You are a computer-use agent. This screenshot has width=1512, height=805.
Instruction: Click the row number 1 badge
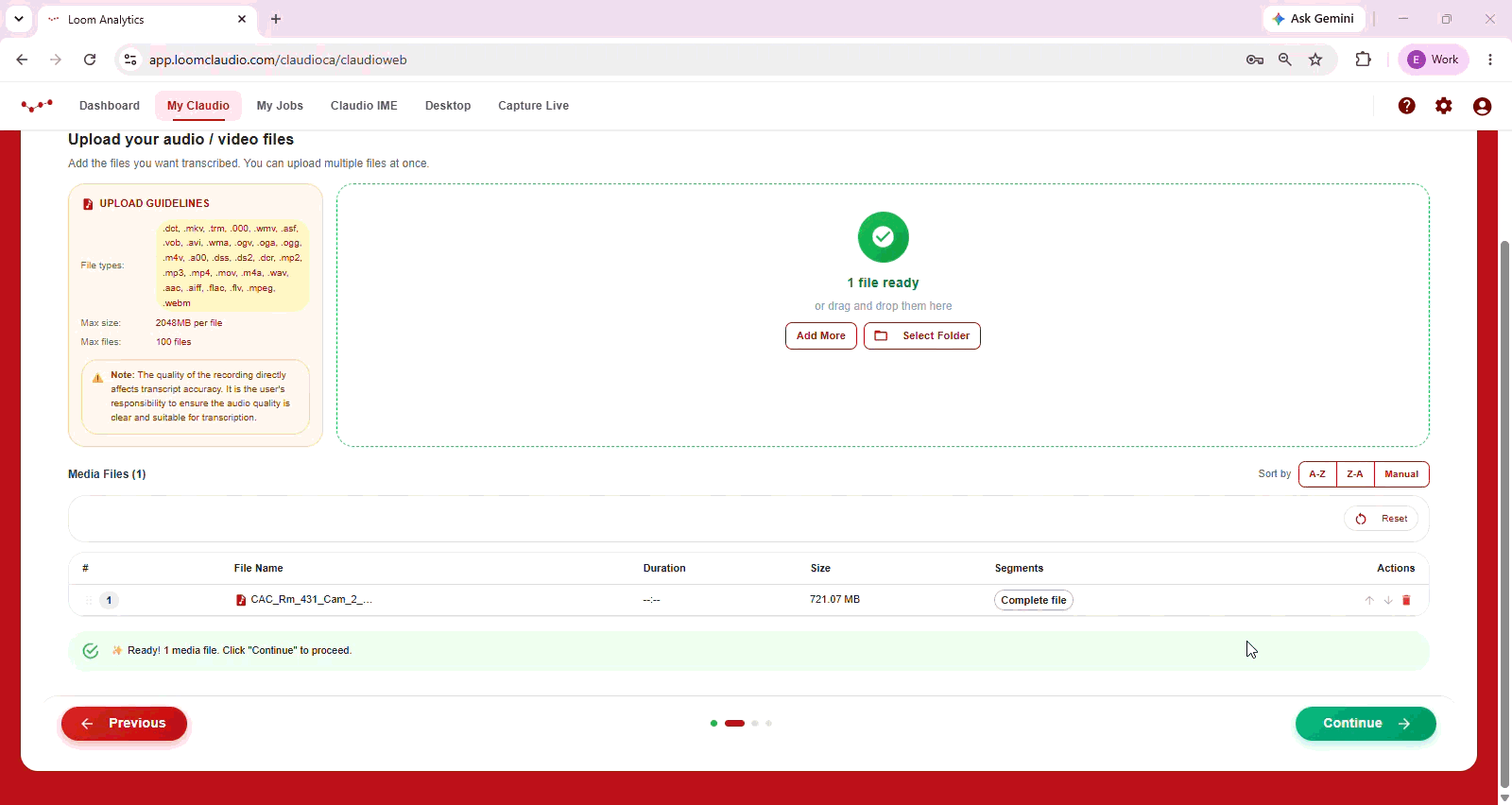110,600
